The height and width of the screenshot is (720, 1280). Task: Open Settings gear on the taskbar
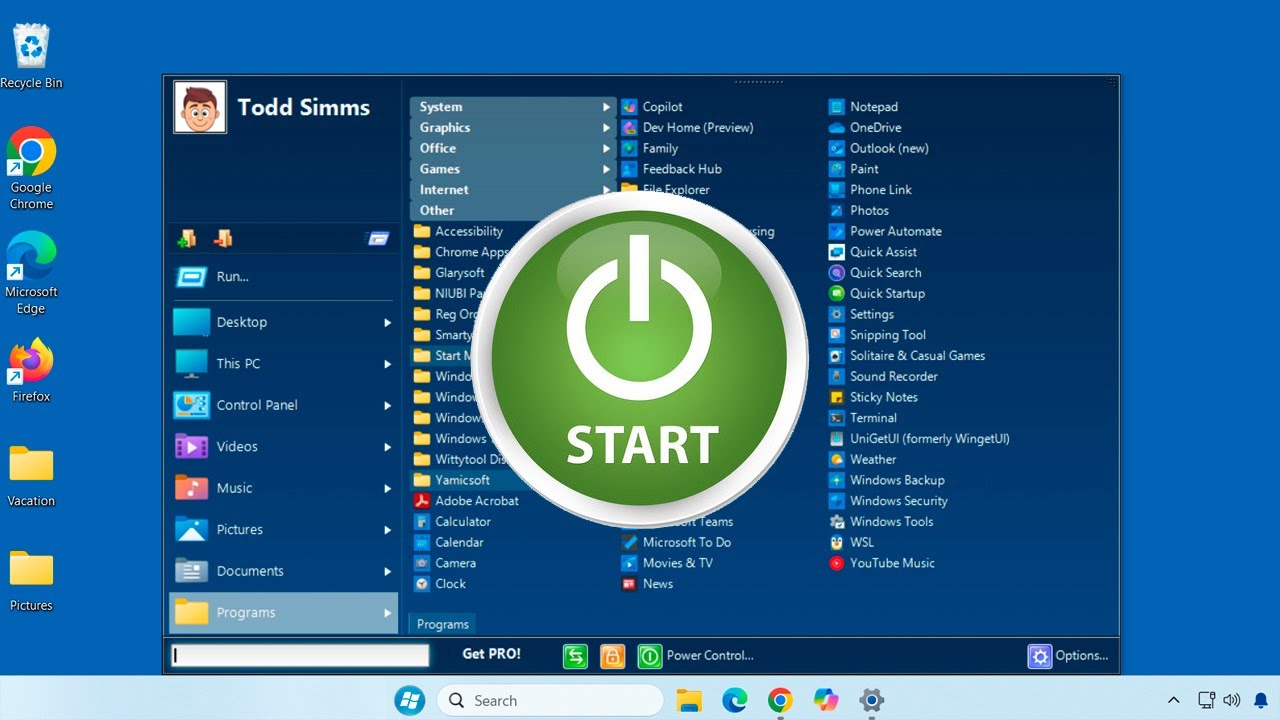872,700
